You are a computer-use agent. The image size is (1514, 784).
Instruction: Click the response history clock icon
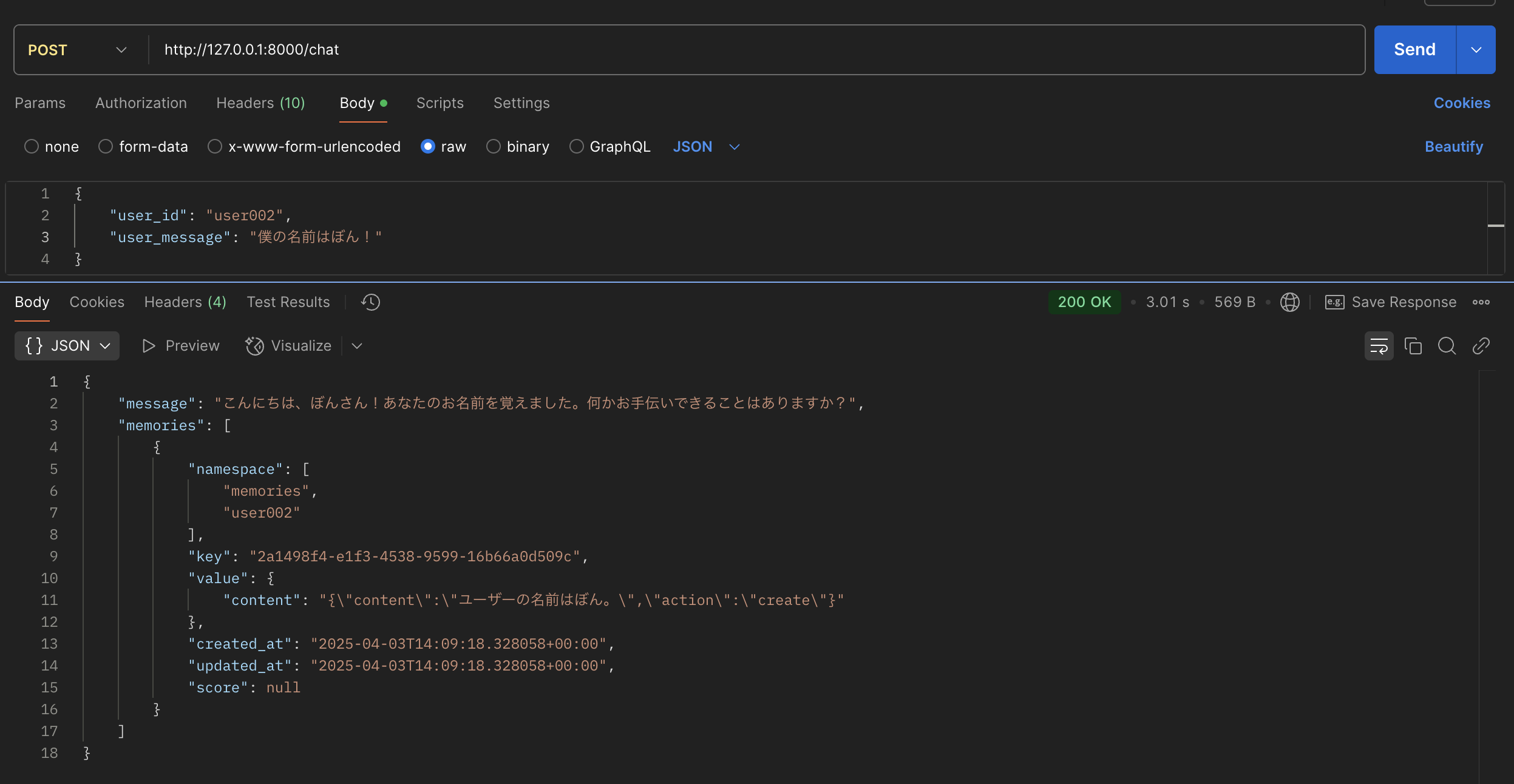pyautogui.click(x=370, y=302)
